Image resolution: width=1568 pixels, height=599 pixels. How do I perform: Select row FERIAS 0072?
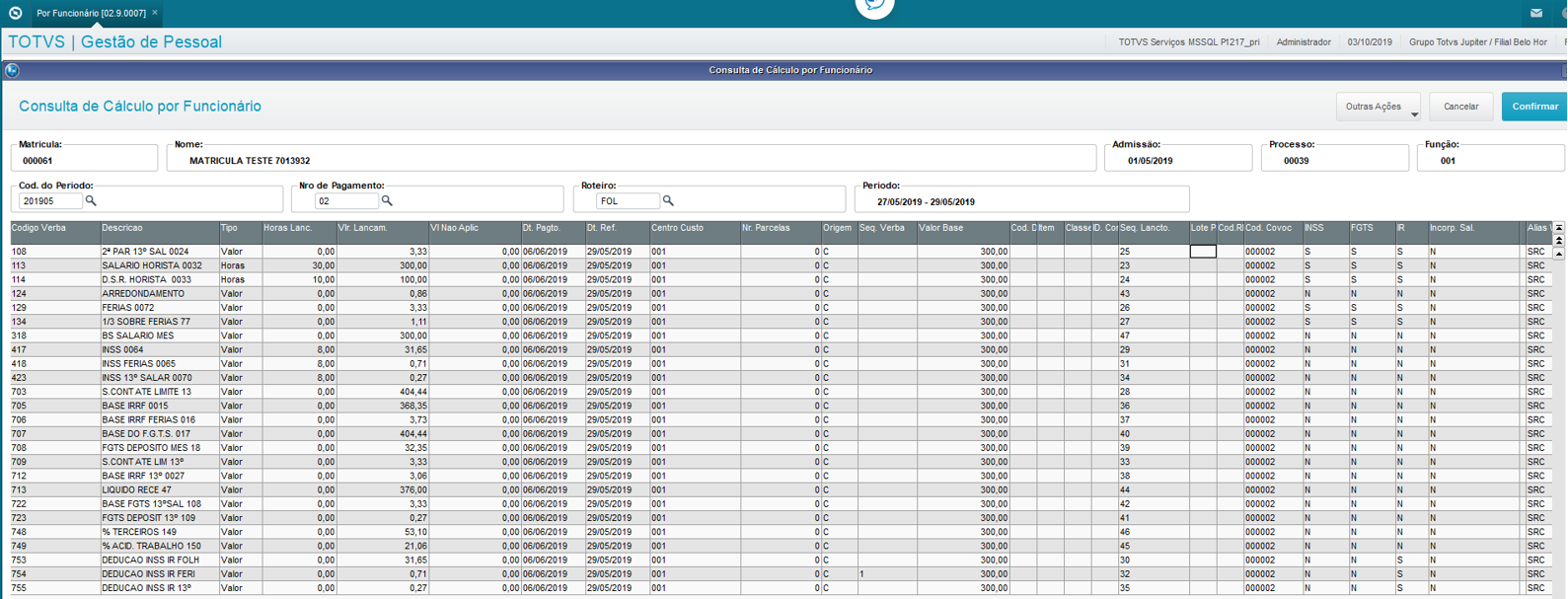point(781,308)
